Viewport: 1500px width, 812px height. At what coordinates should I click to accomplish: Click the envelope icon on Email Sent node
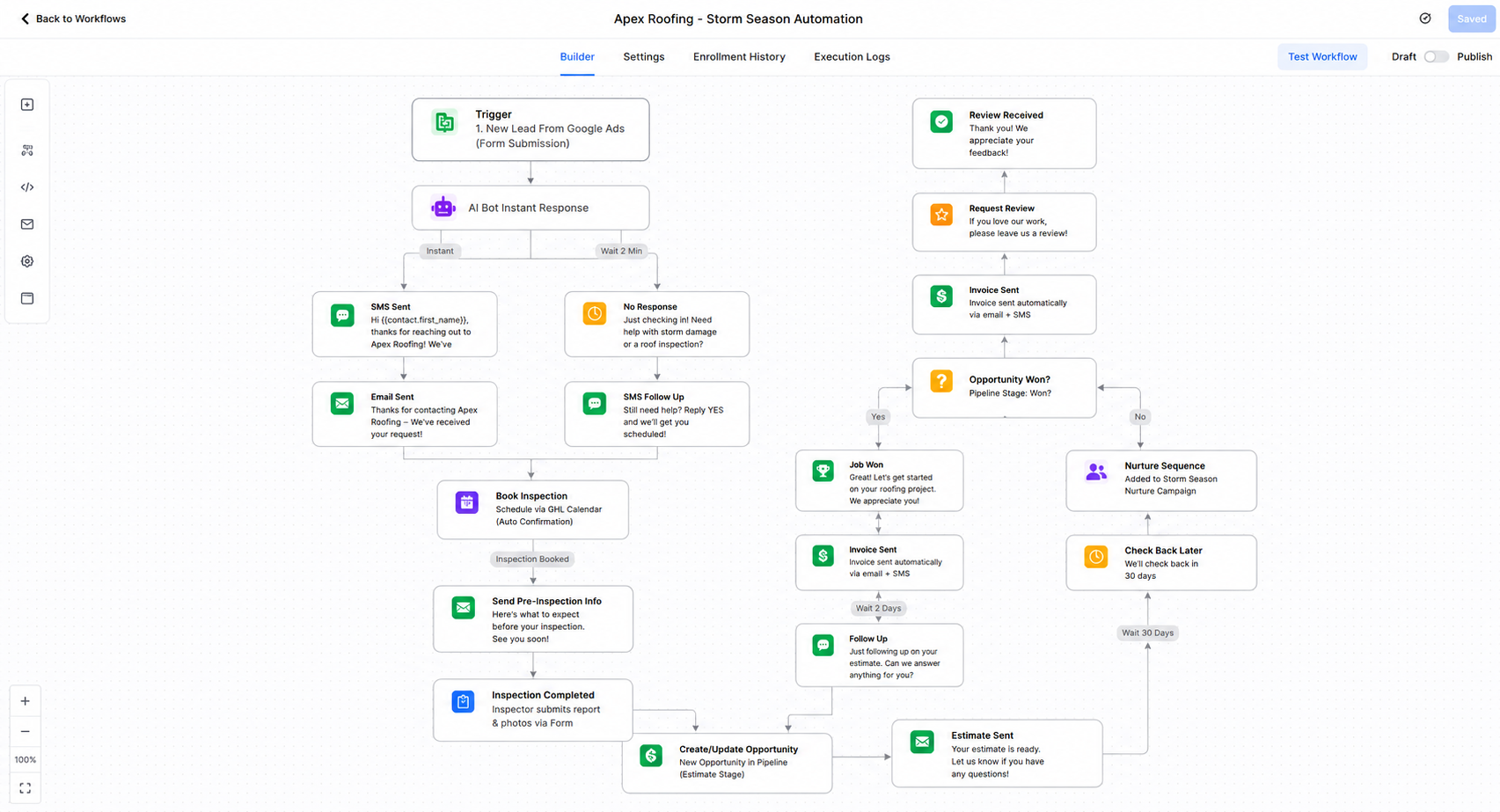[x=342, y=404]
